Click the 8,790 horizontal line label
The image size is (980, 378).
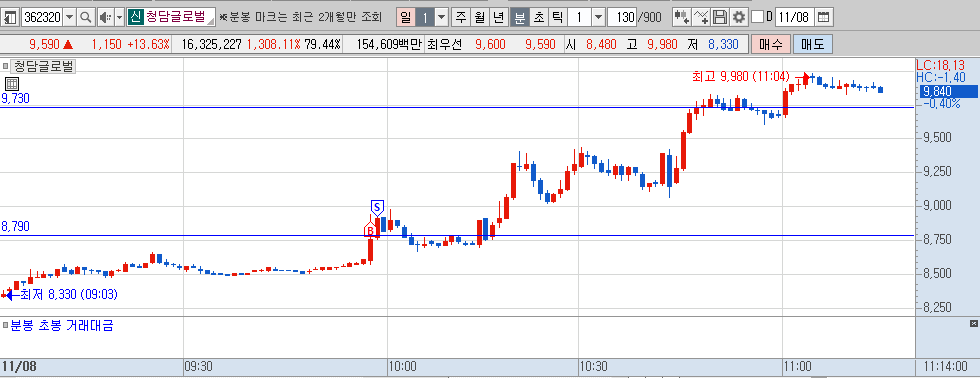click(x=16, y=227)
